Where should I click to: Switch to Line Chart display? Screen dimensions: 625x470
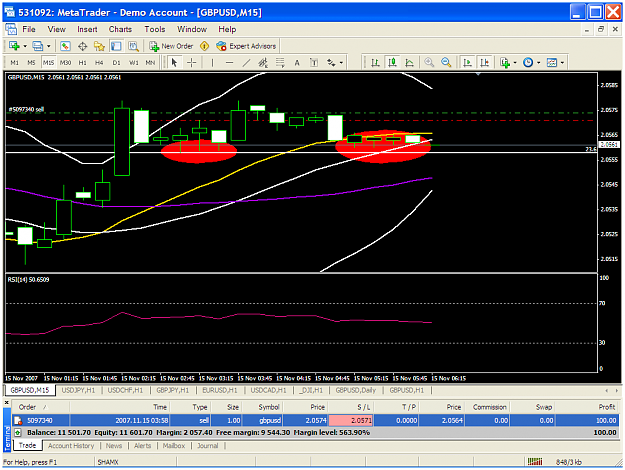(x=409, y=63)
